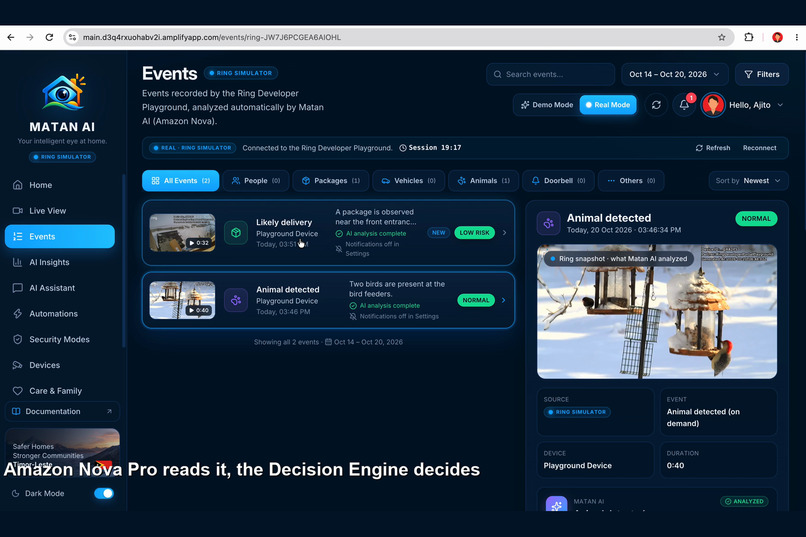This screenshot has width=806, height=537.
Task: Select Real Mode
Action: [608, 105]
